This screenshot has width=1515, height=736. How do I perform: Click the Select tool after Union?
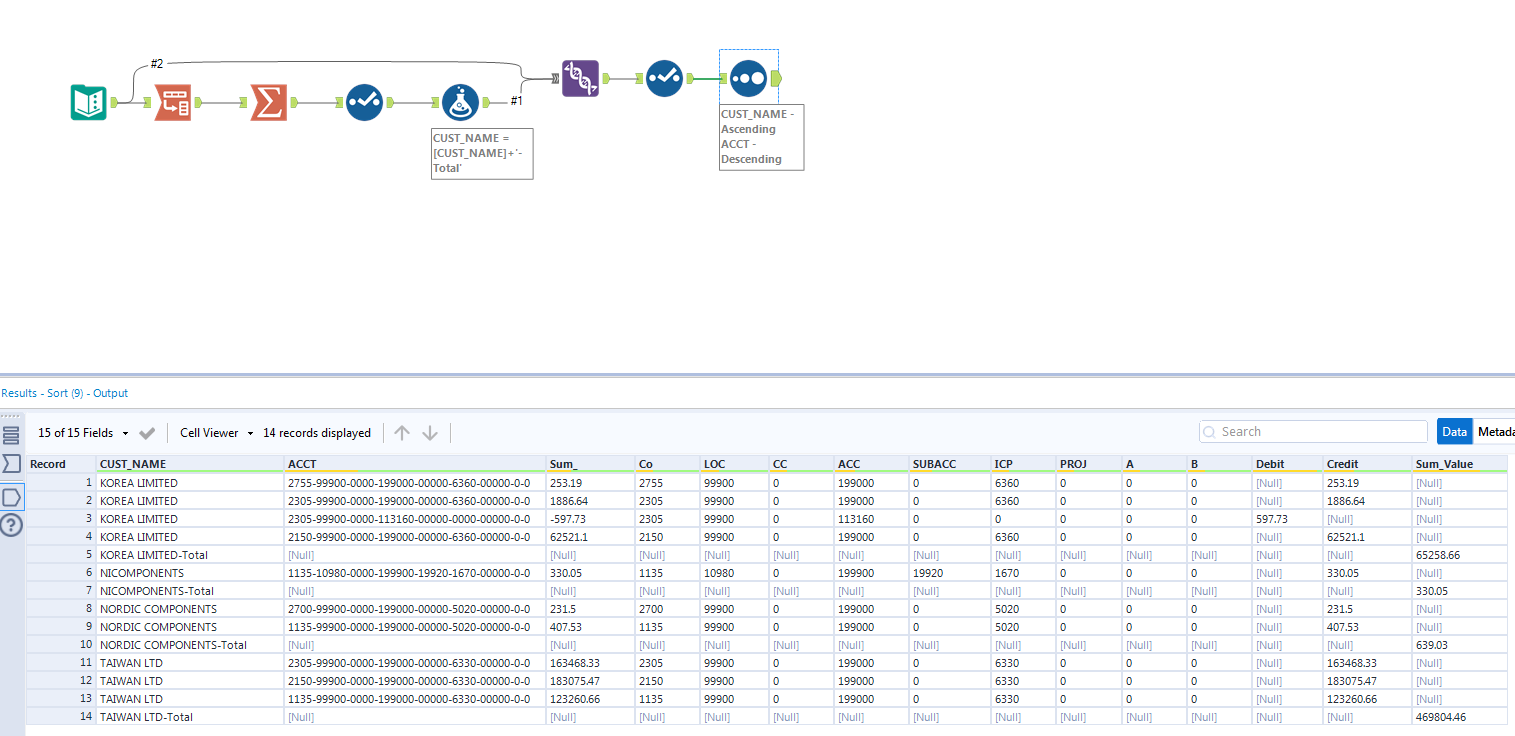[x=664, y=78]
